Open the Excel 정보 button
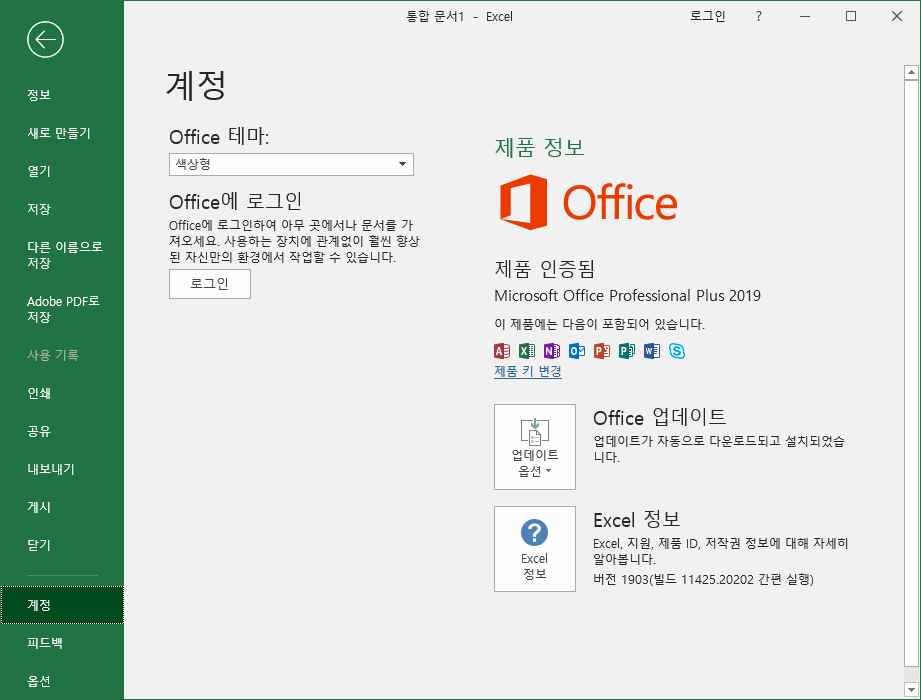The height and width of the screenshot is (700, 921). click(535, 548)
